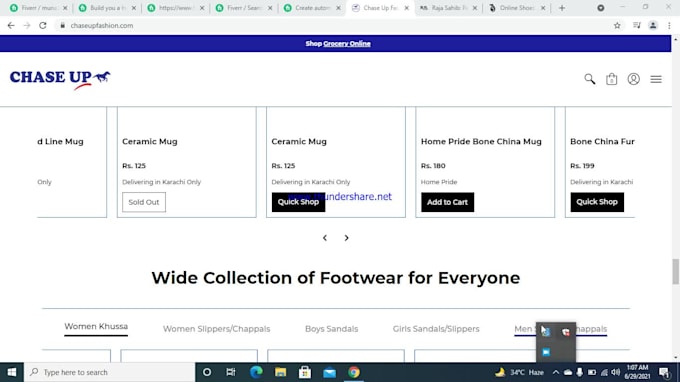Open the Chrome profile avatar icon
Viewport: 680px width, 382px height.
pos(653,26)
